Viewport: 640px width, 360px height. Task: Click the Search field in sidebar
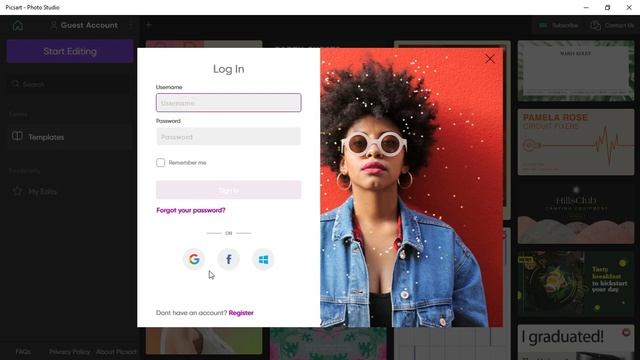coord(70,84)
